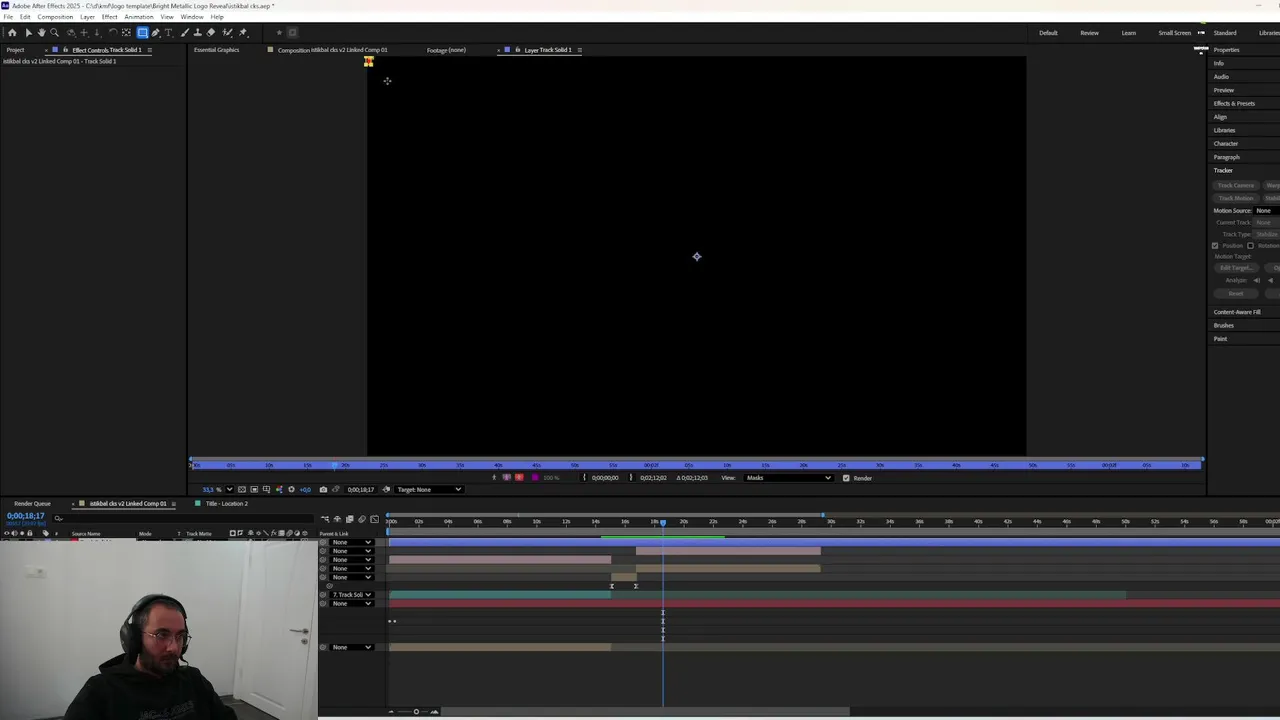The height and width of the screenshot is (720, 1280).
Task: Open the magnification ratio dropdown
Action: [x=229, y=489]
